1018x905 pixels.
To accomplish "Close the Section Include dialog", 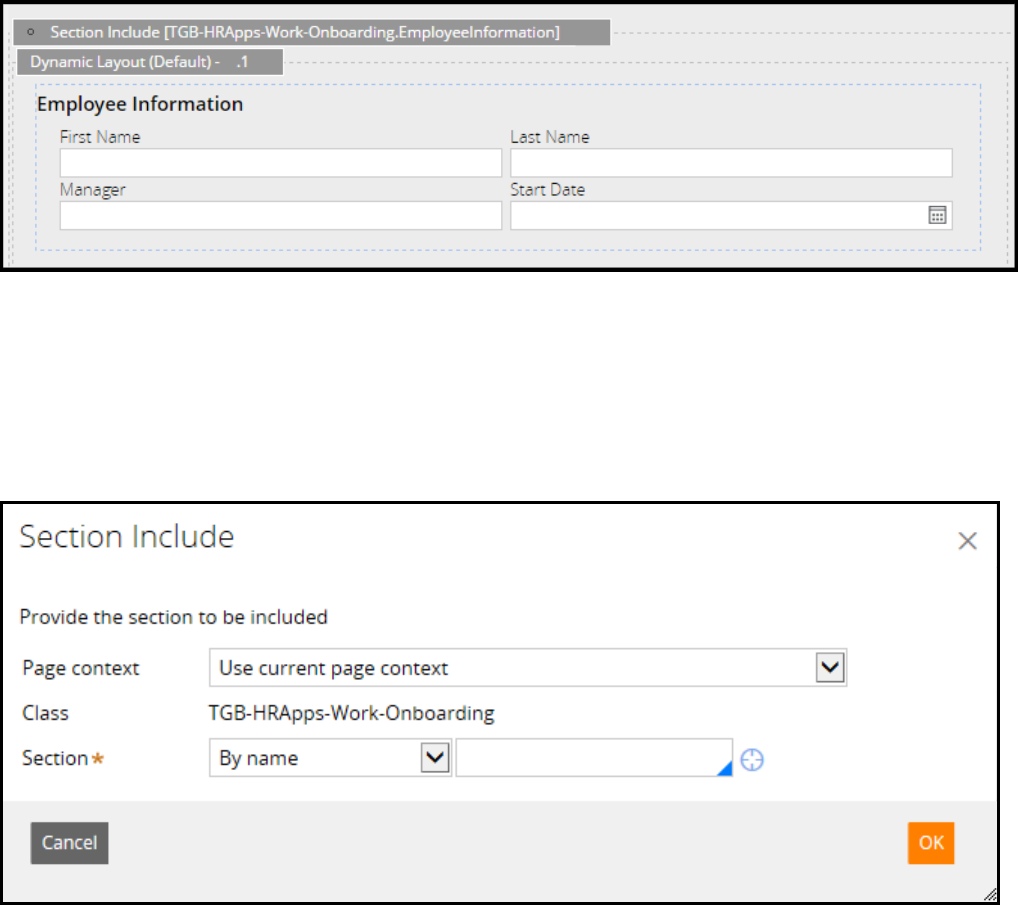I will click(x=967, y=541).
